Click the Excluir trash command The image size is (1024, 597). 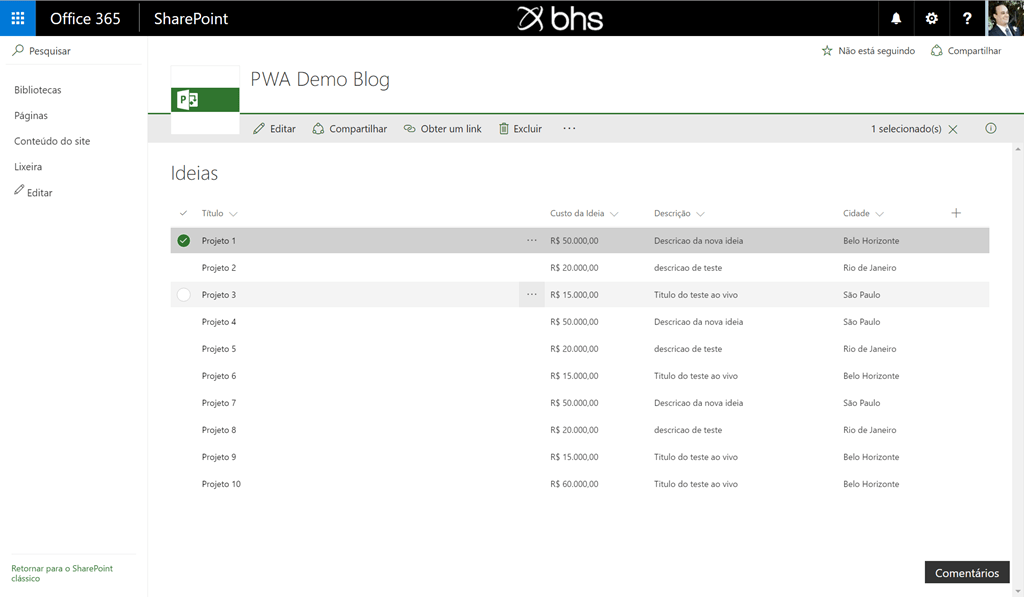520,129
